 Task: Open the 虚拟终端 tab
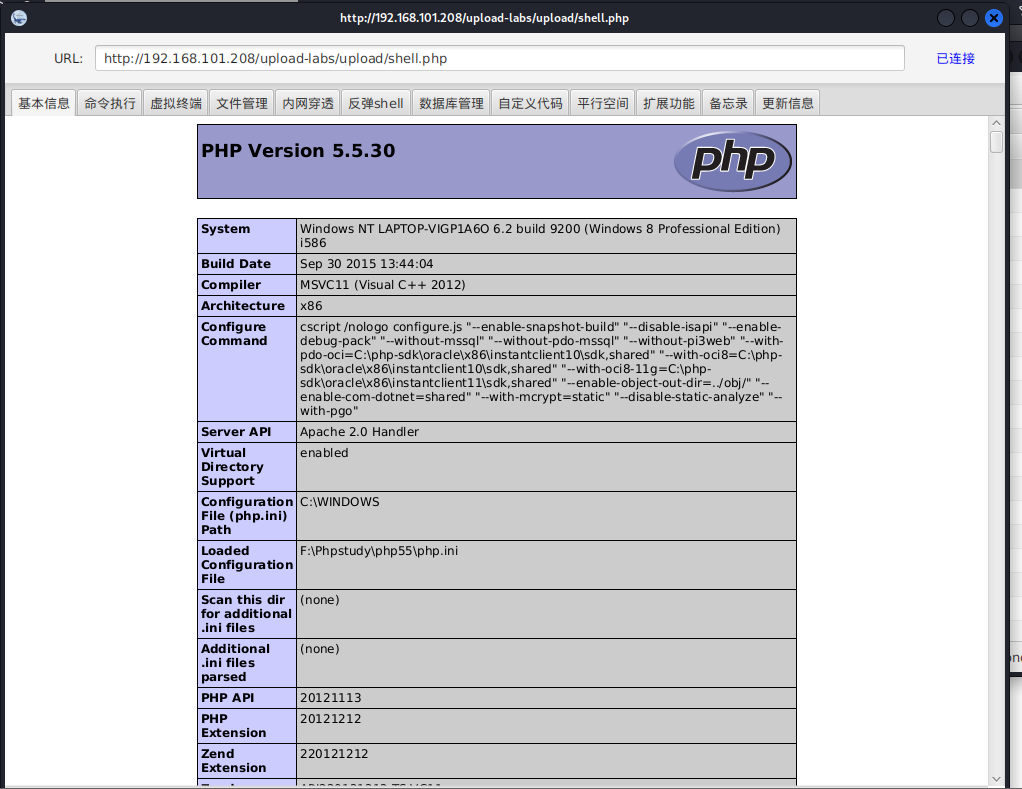click(175, 104)
